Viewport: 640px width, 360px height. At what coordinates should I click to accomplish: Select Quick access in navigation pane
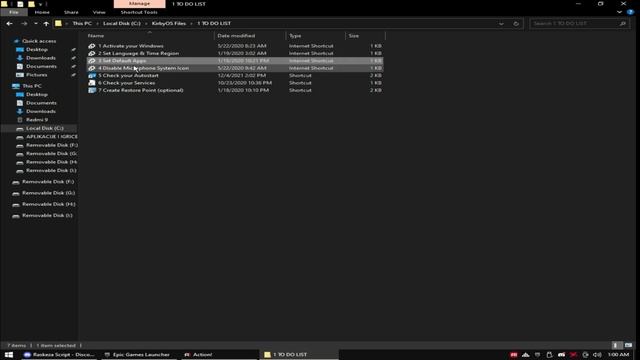point(39,41)
